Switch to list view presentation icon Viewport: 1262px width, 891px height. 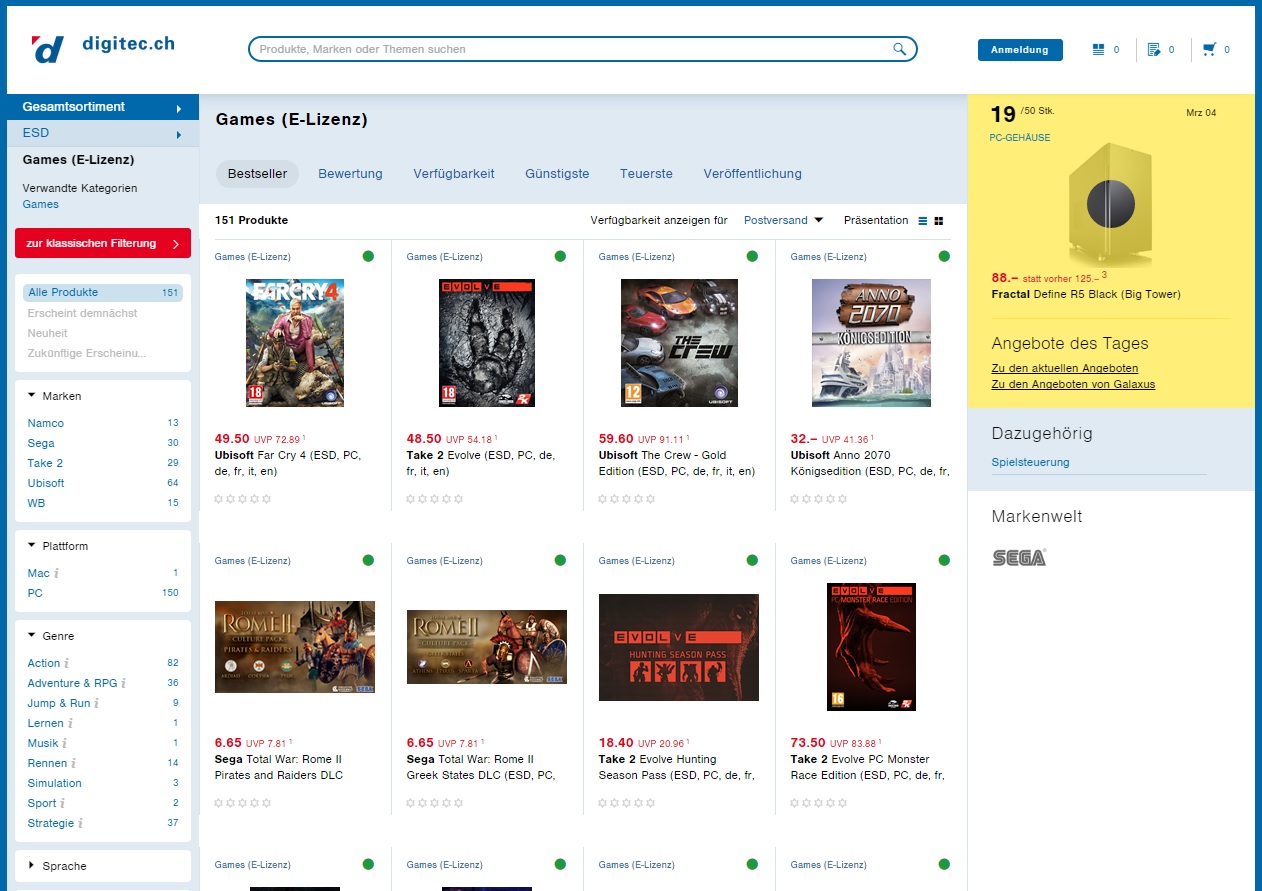(922, 221)
